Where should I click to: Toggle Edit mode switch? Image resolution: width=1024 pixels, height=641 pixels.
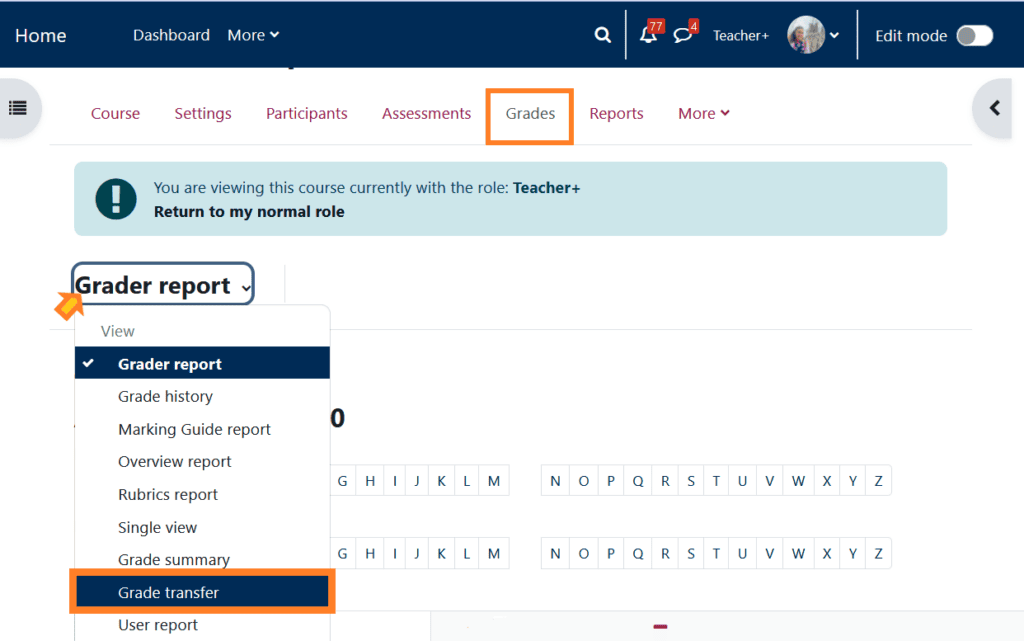974,36
